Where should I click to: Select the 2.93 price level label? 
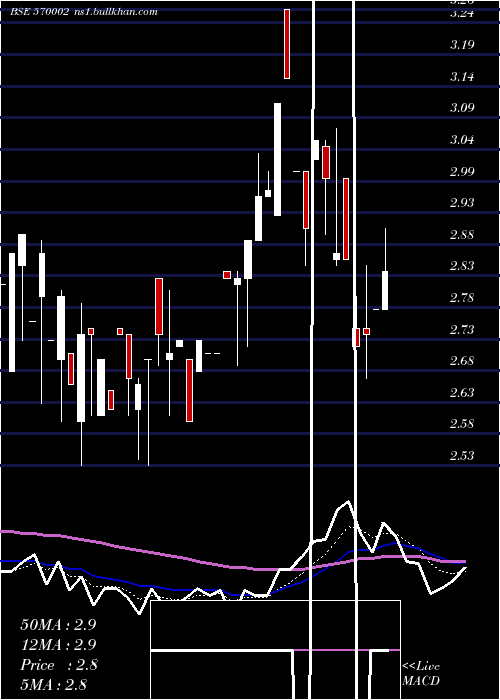point(462,203)
